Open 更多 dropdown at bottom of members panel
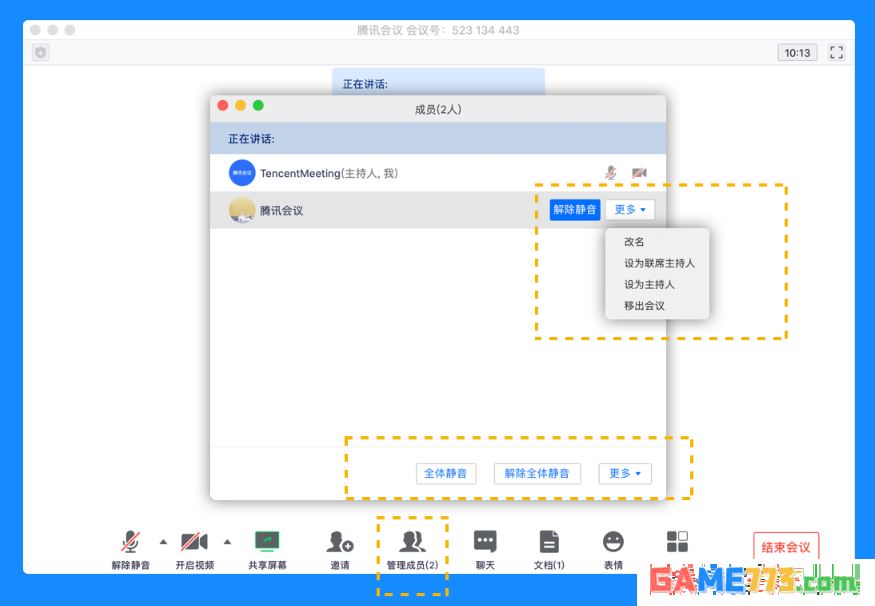Viewport: 875px width, 606px height. 625,473
